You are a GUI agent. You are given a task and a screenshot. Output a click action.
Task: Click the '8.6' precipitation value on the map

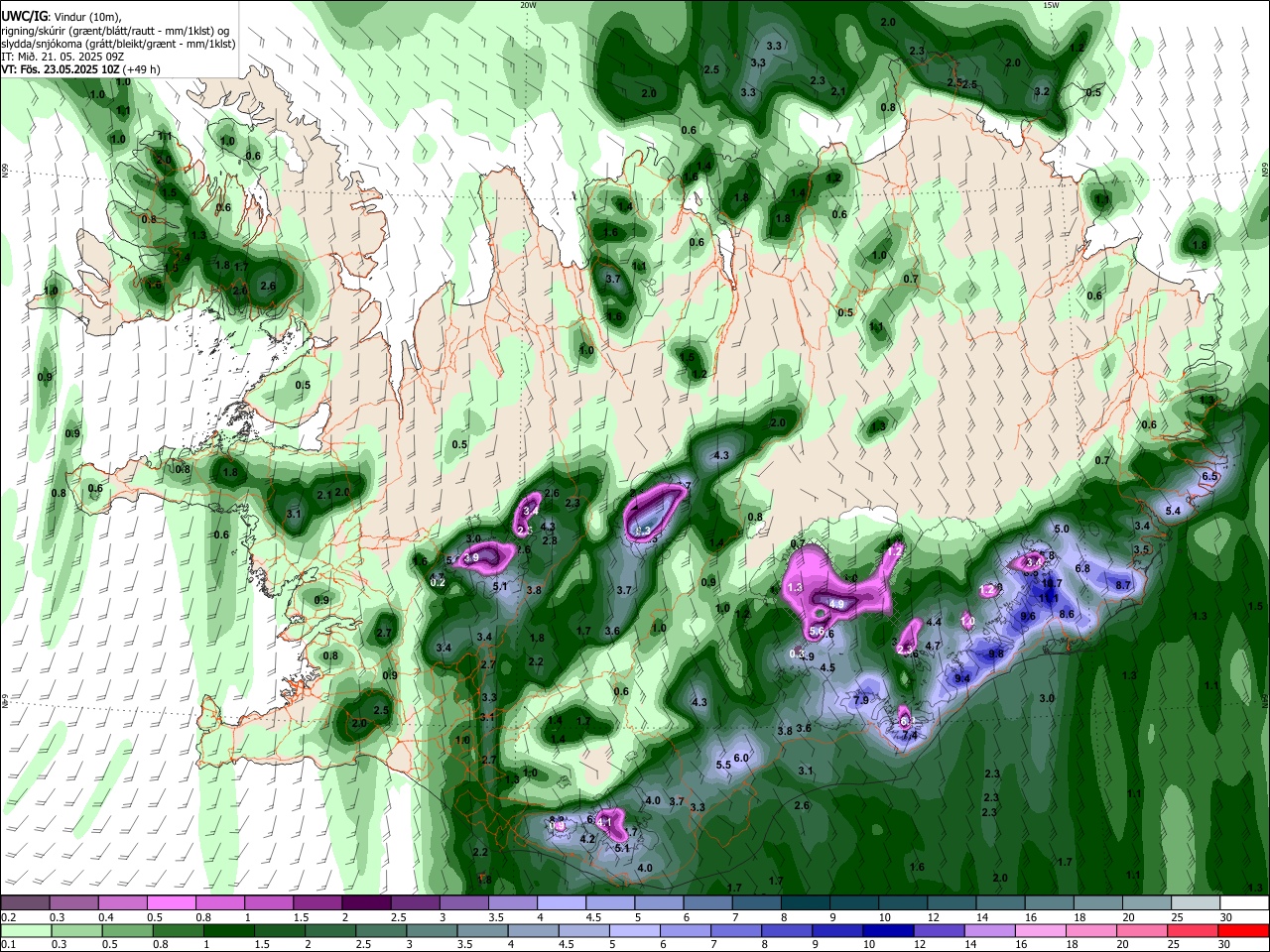click(1067, 614)
